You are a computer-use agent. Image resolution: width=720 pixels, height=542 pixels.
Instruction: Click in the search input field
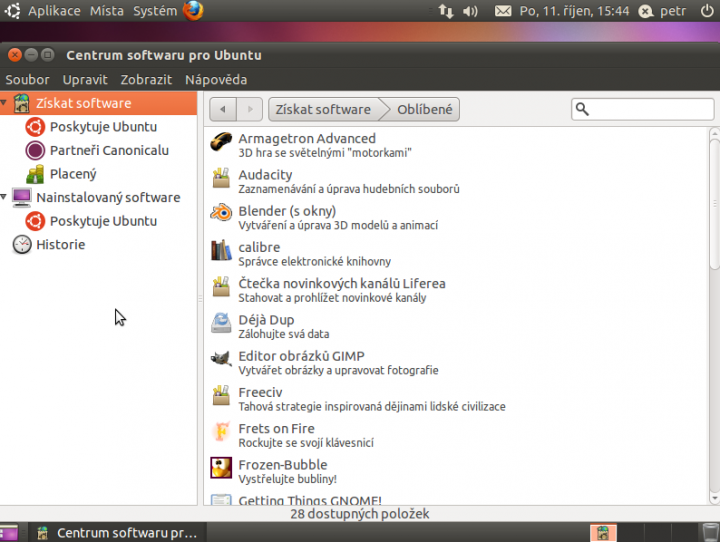(642, 109)
